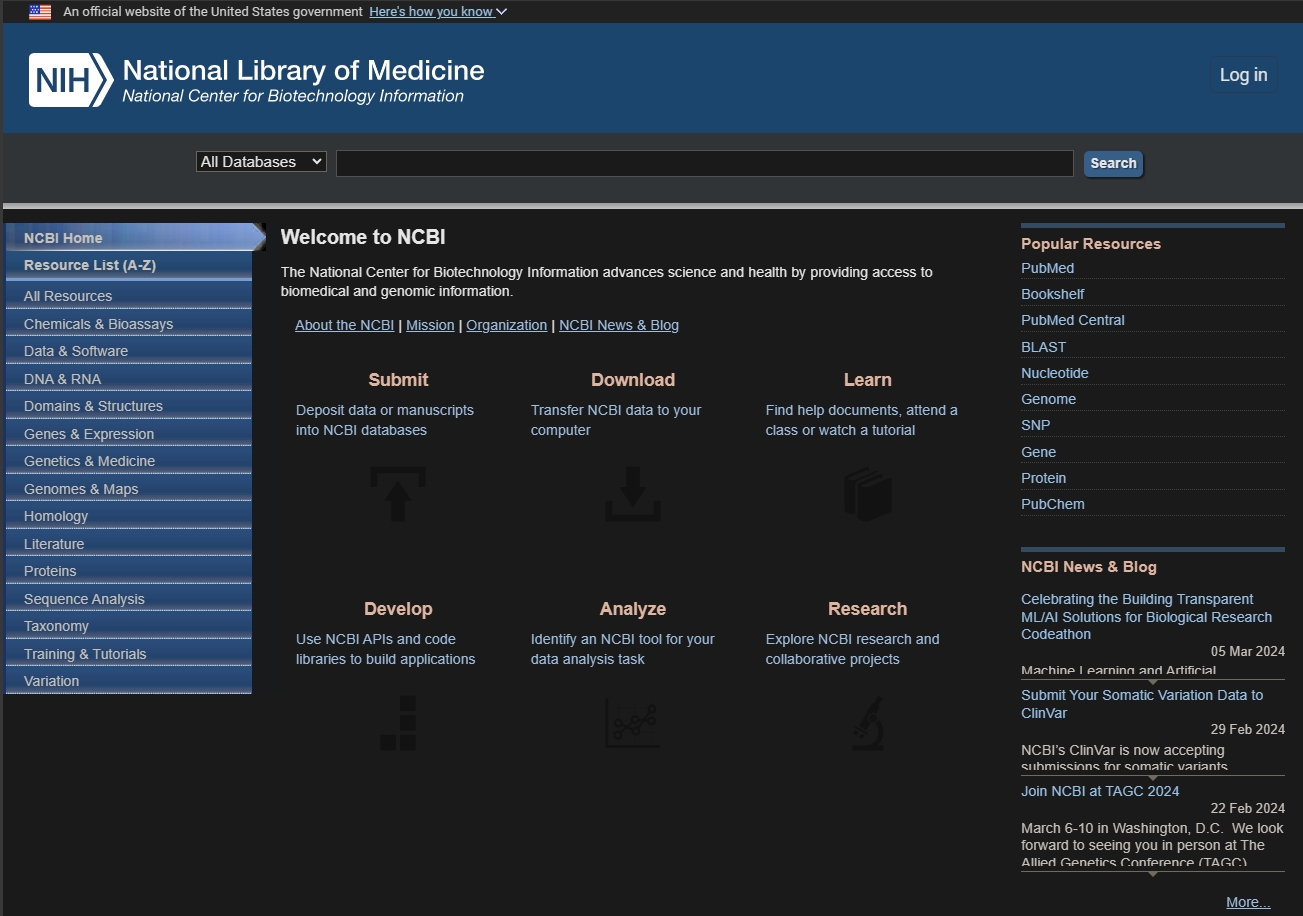
Task: Click into the main search text field
Action: (x=704, y=163)
